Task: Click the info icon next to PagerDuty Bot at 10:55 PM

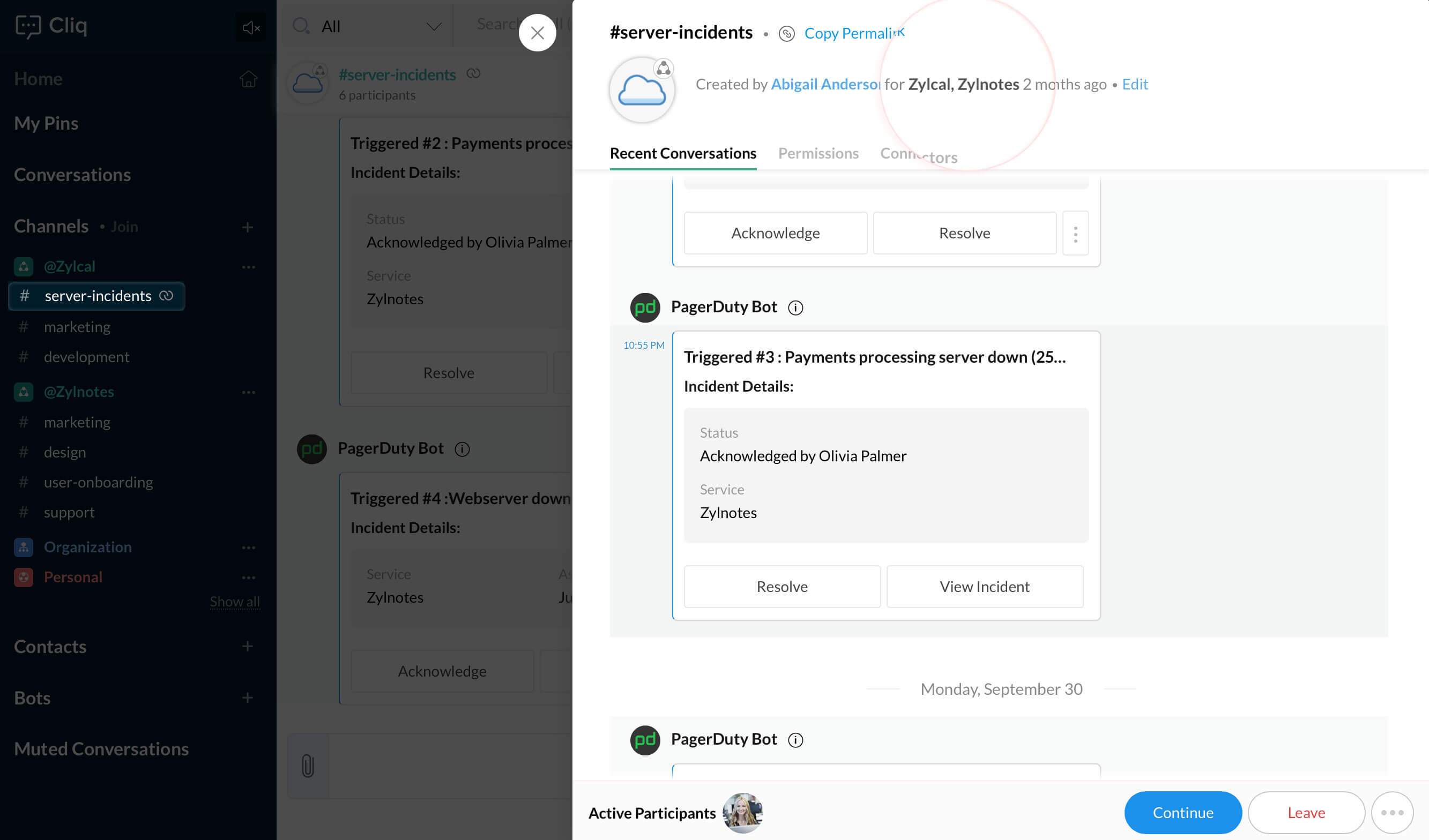Action: [x=795, y=307]
